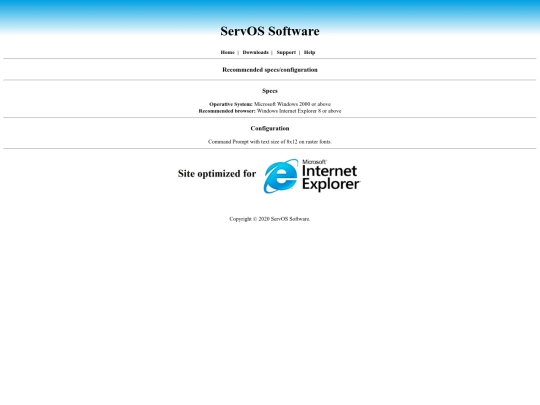Select the 'Recommended specs/configuration' heading
Image resolution: width=540 pixels, height=405 pixels.
tap(270, 70)
